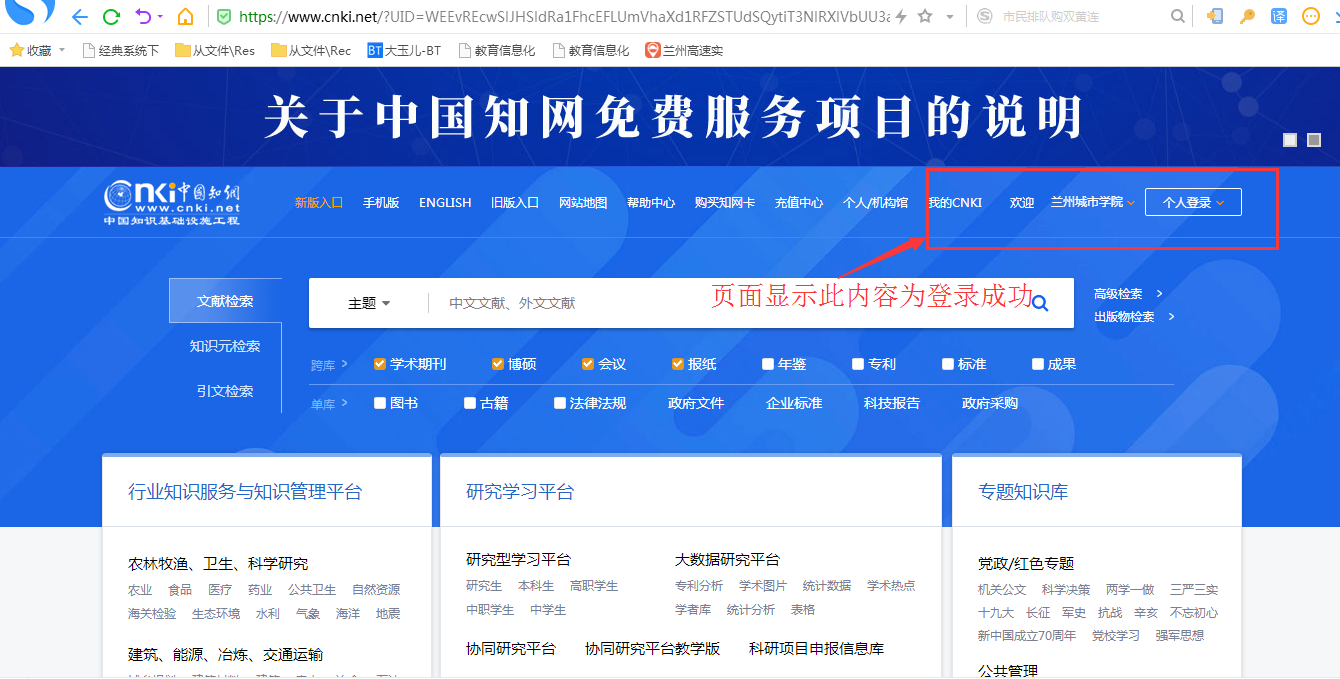Open 科技报告 database
The height and width of the screenshot is (679, 1340).
tap(892, 403)
